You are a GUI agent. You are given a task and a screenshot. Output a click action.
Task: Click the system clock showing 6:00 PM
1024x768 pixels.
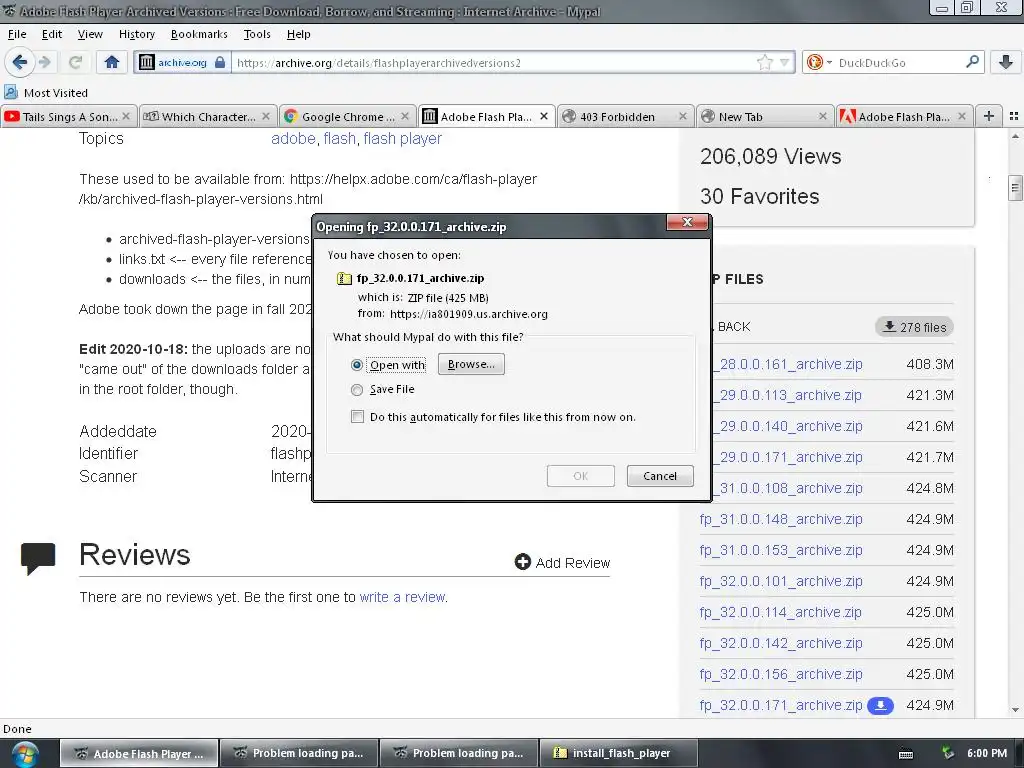[x=987, y=753]
